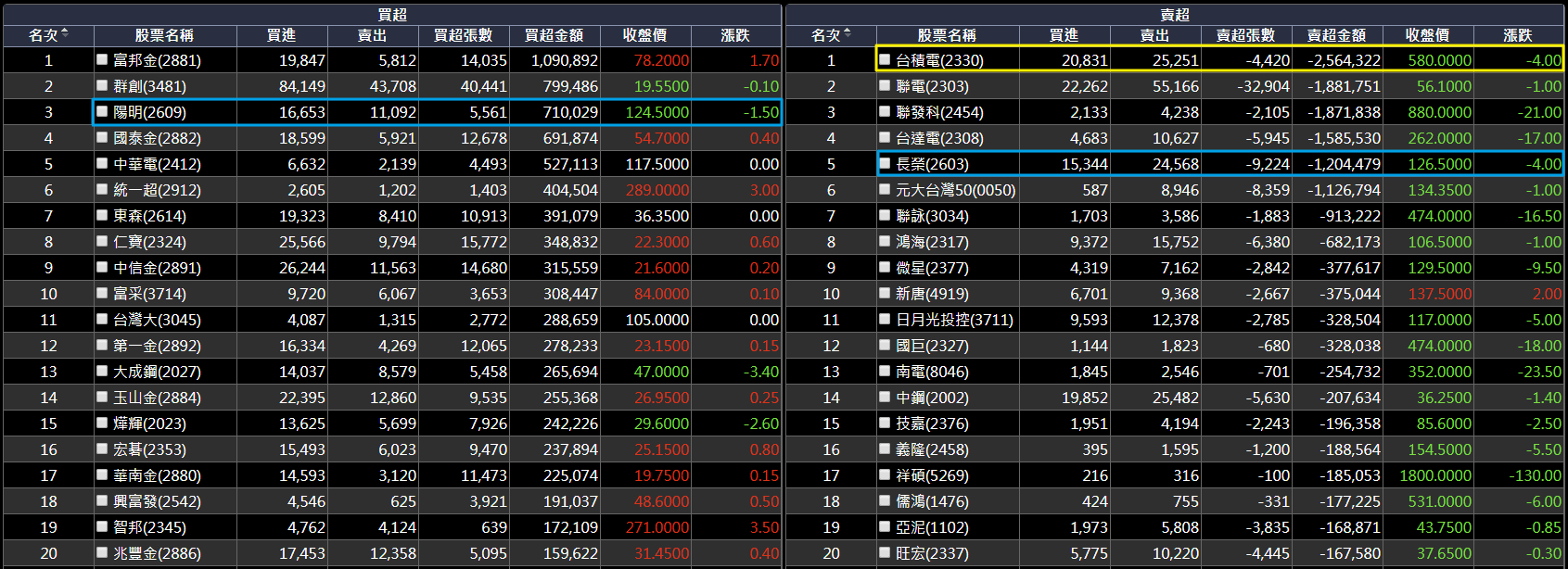Open stock 富采(3714)
The image size is (1568, 569).
(149, 294)
